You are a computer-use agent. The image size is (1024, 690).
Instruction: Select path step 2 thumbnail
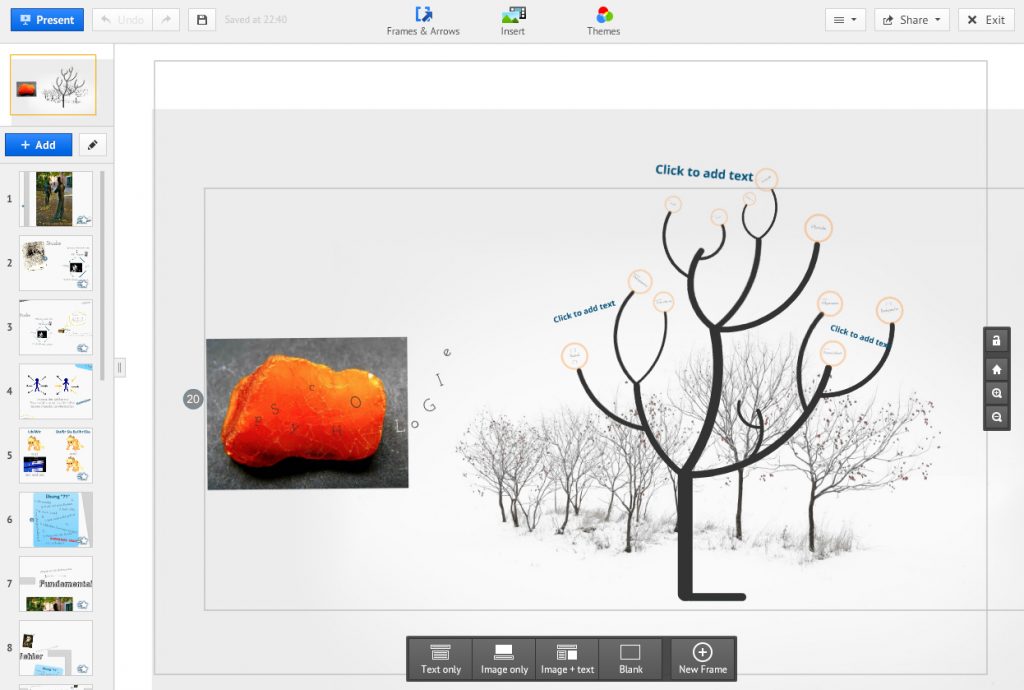click(x=56, y=263)
